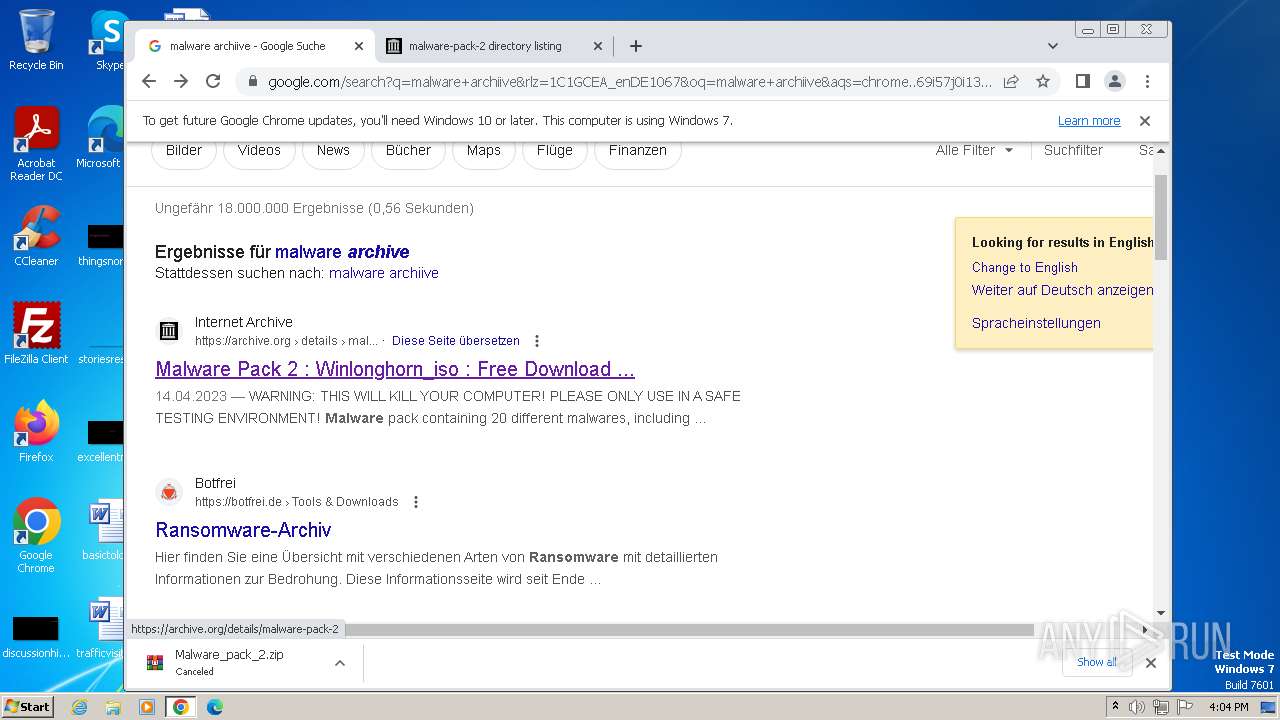Close the downloads bar
Screen dimensions: 1280x720
(1151, 663)
